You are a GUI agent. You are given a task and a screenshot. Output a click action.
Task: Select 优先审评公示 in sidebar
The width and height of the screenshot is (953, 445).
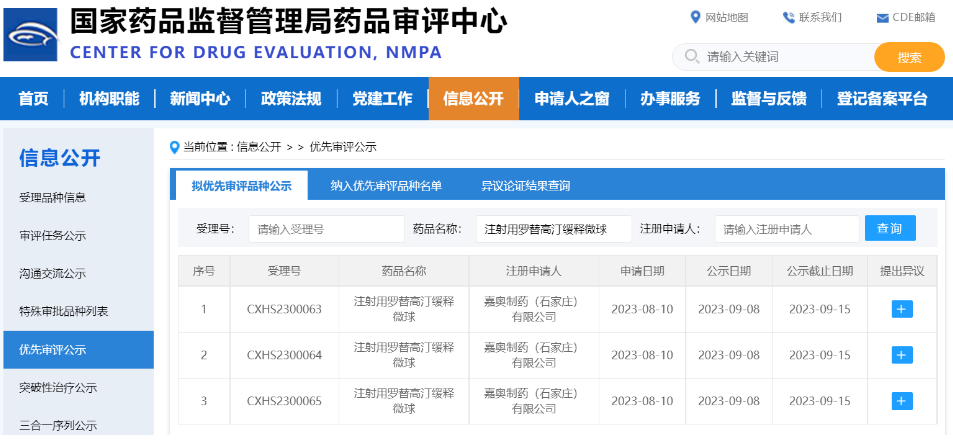pyautogui.click(x=78, y=350)
